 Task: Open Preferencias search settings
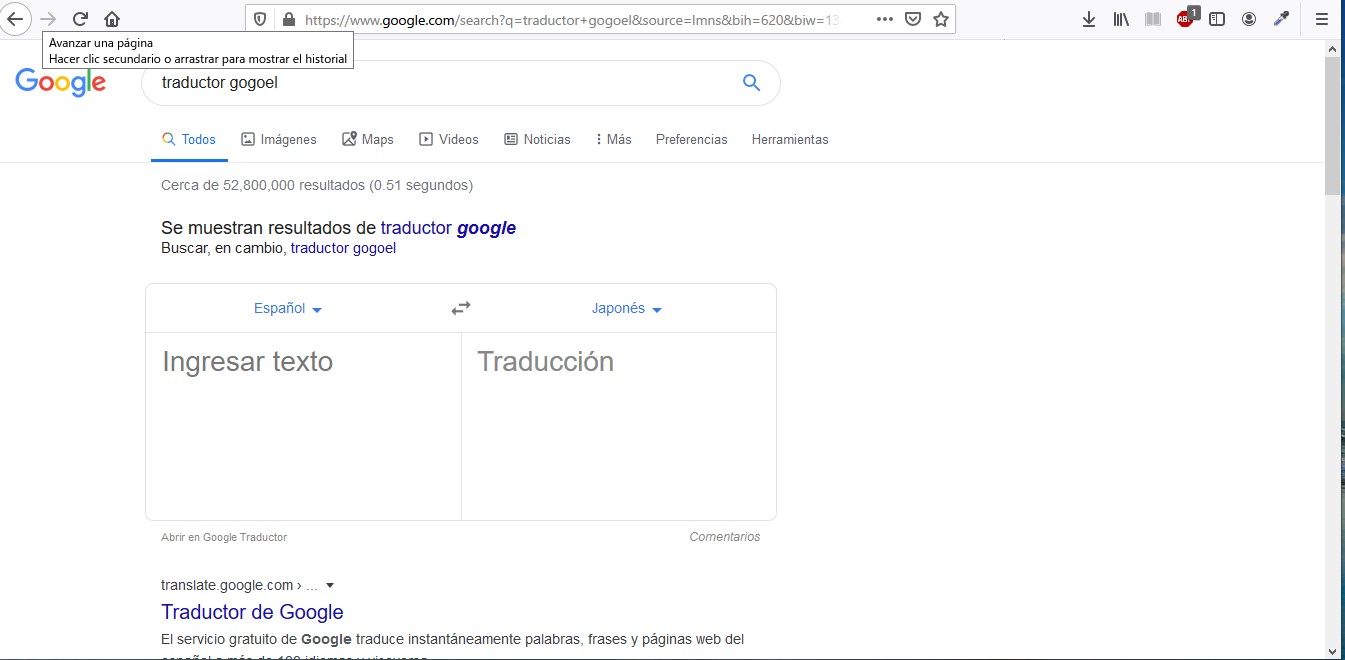pos(692,140)
